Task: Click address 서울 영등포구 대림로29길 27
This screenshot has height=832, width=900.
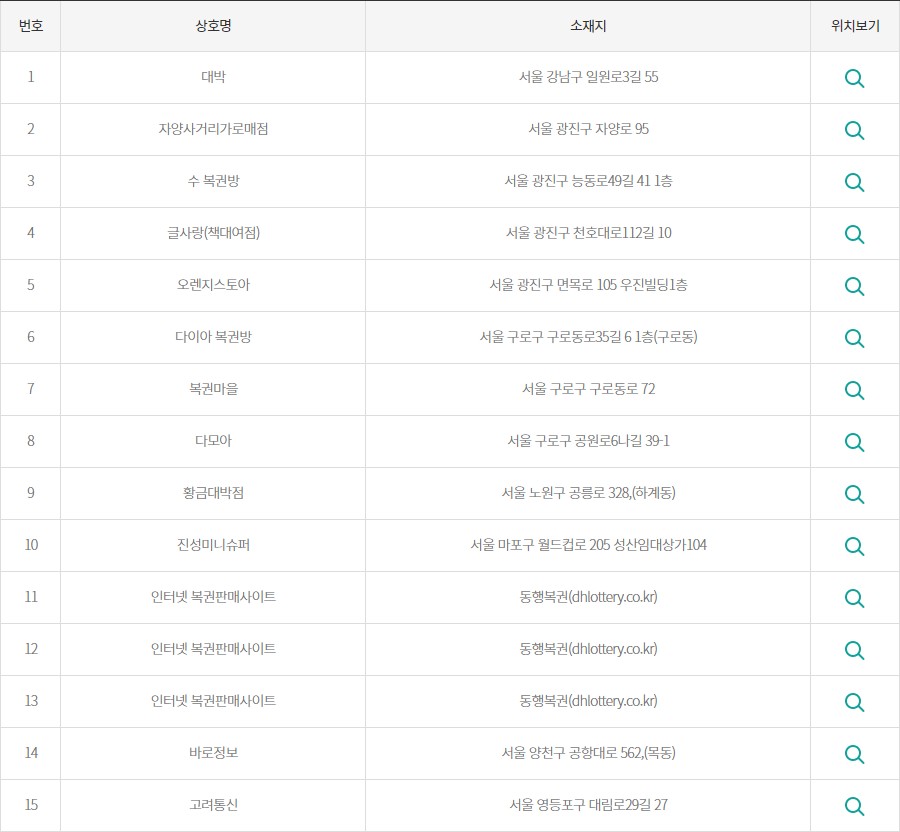Action: click(588, 804)
